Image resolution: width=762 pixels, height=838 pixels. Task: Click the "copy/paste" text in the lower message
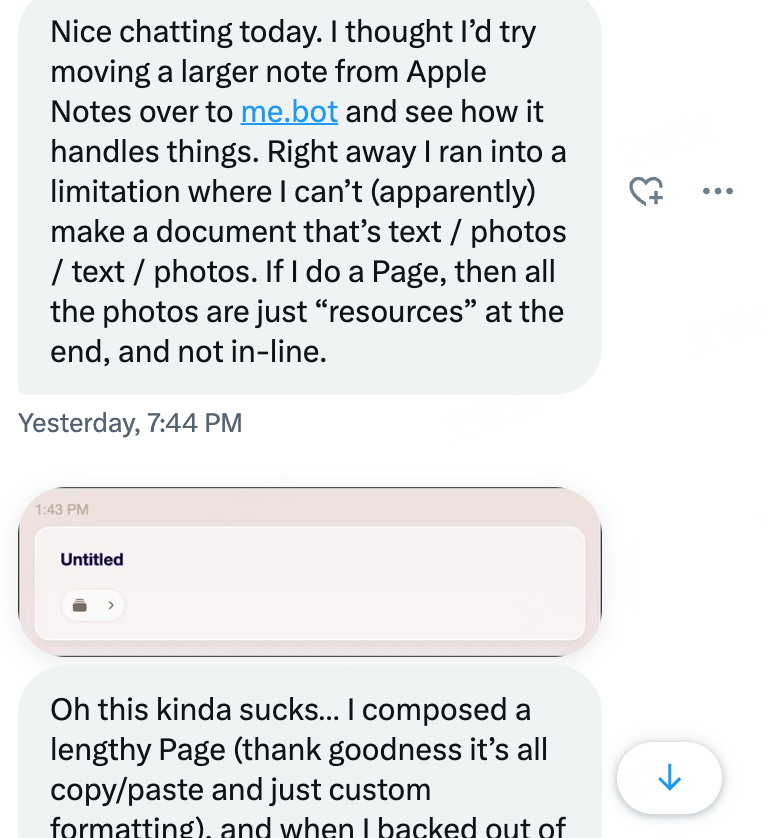pyautogui.click(x=120, y=789)
